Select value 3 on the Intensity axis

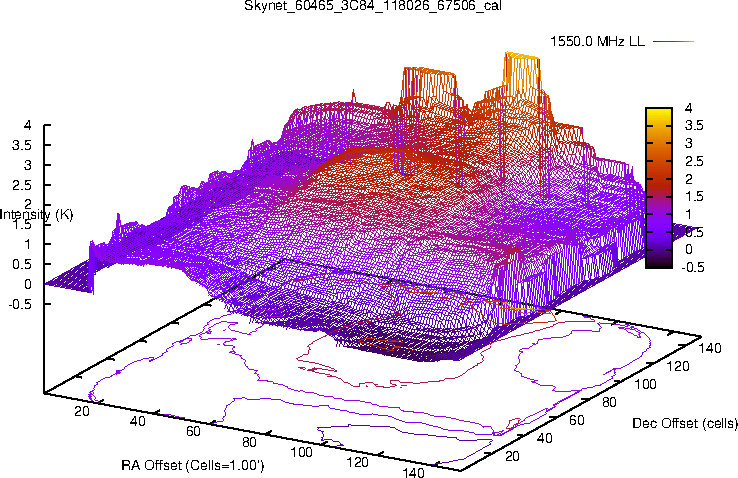[x=28, y=165]
